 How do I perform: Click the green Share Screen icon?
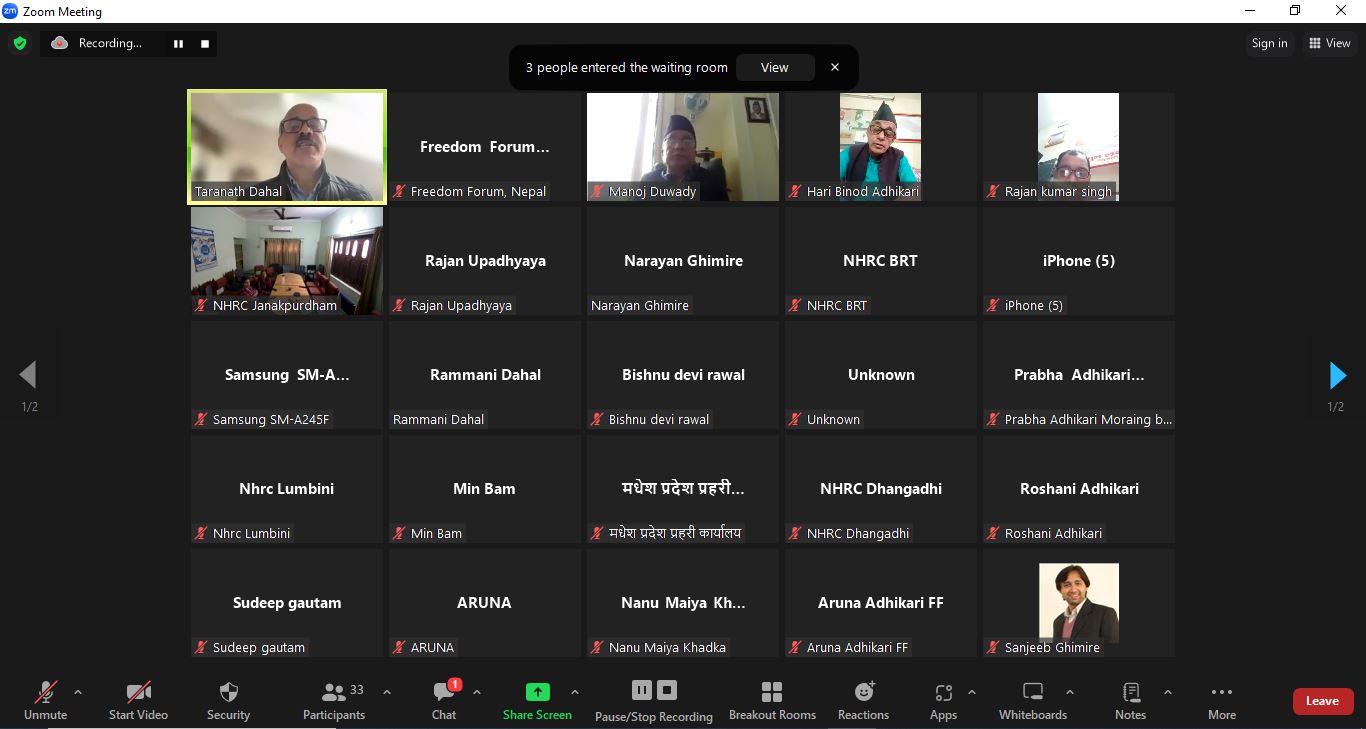click(x=537, y=692)
